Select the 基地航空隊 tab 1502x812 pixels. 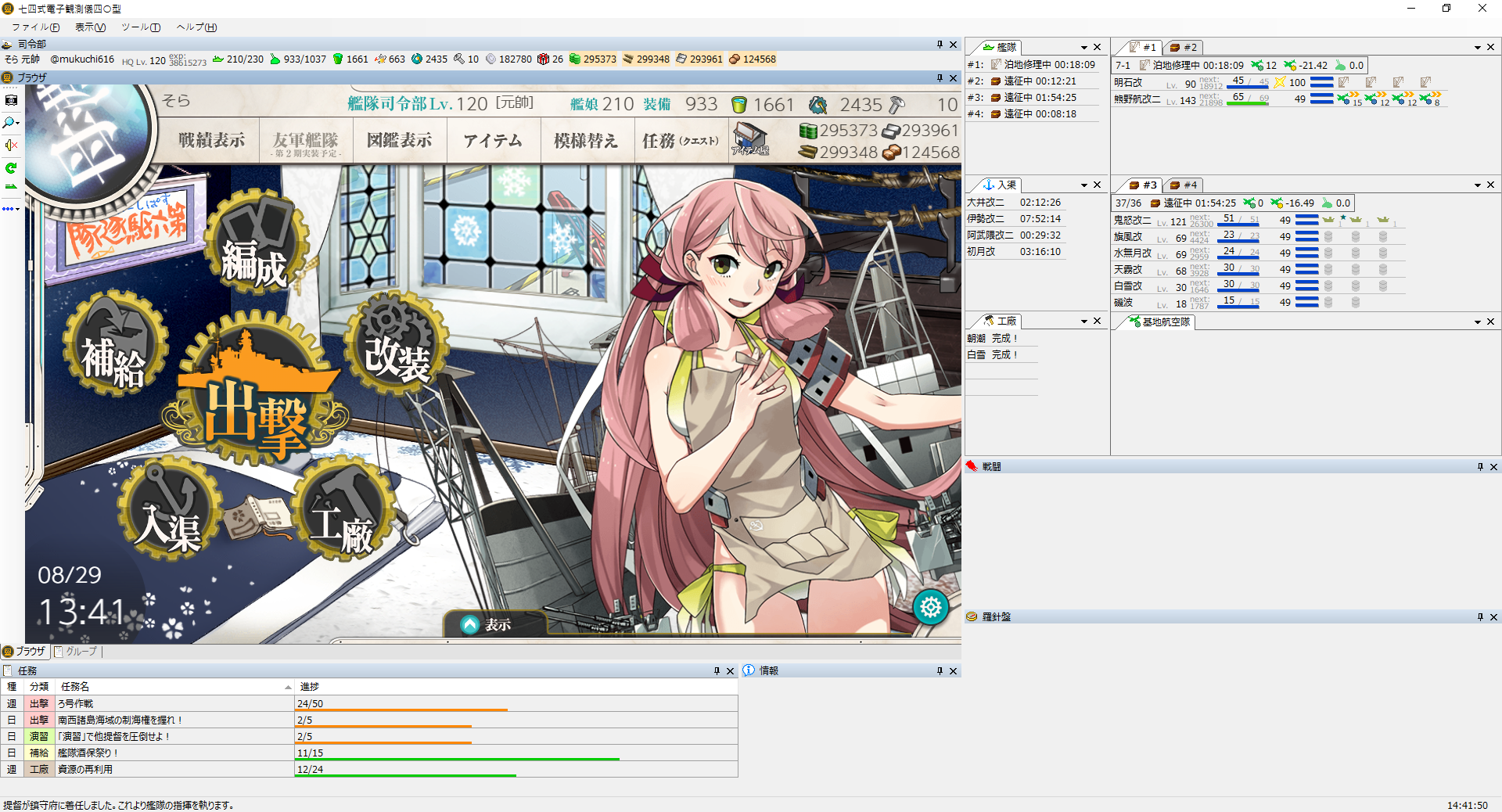[1159, 322]
